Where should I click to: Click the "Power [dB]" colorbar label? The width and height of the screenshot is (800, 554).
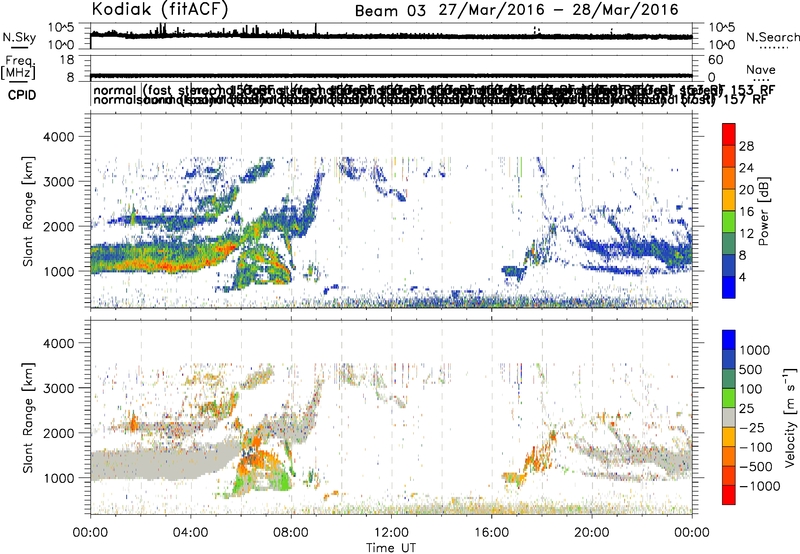(764, 211)
